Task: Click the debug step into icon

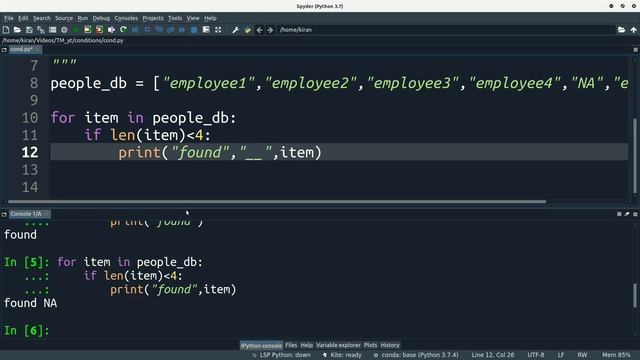Action: (159, 30)
